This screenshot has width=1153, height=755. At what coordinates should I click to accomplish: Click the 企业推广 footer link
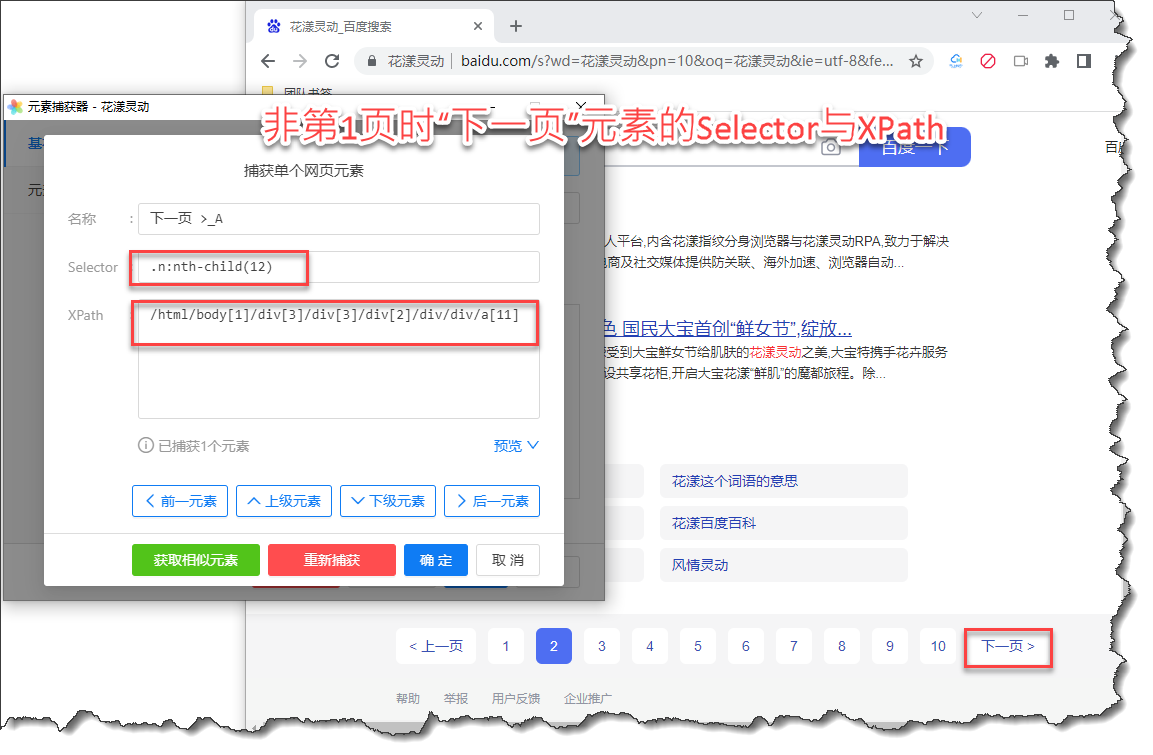point(588,698)
